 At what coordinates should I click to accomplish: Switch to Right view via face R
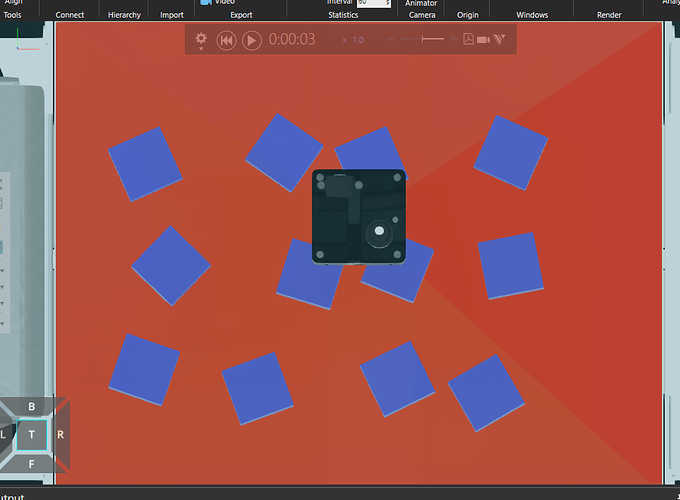[60, 435]
